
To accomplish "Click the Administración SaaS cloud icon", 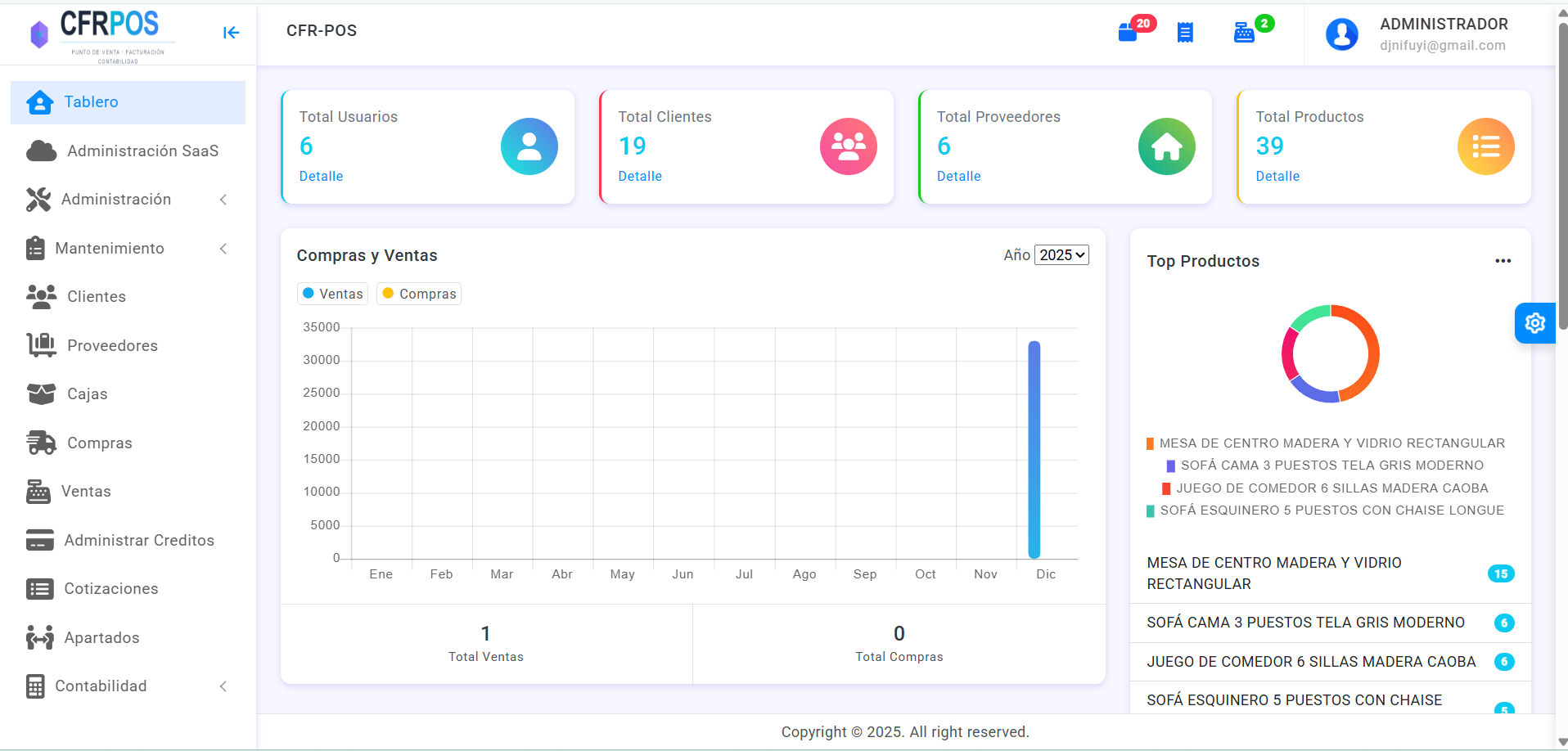I will (x=42, y=151).
